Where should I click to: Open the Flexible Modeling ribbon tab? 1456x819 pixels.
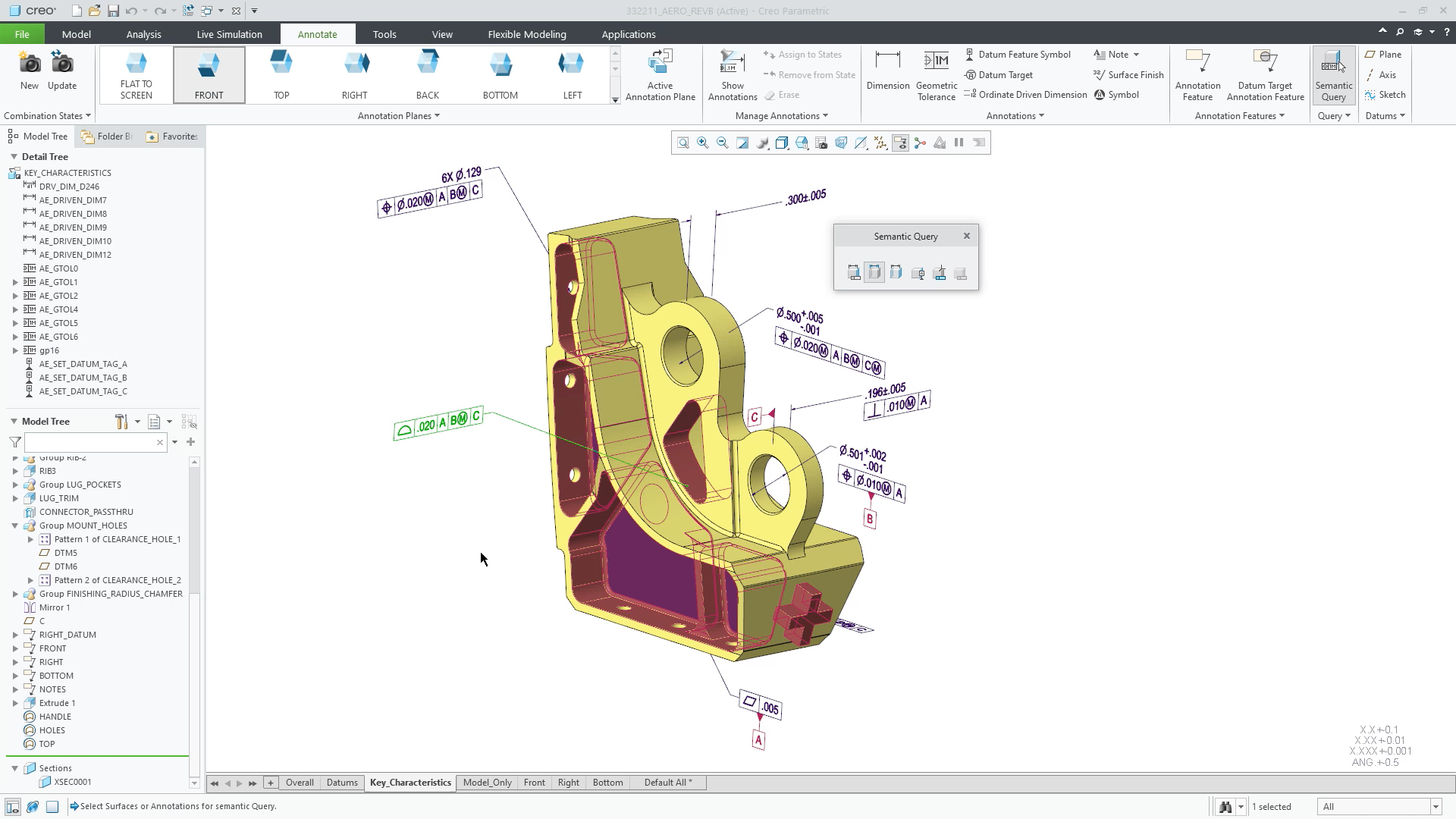[x=527, y=34]
